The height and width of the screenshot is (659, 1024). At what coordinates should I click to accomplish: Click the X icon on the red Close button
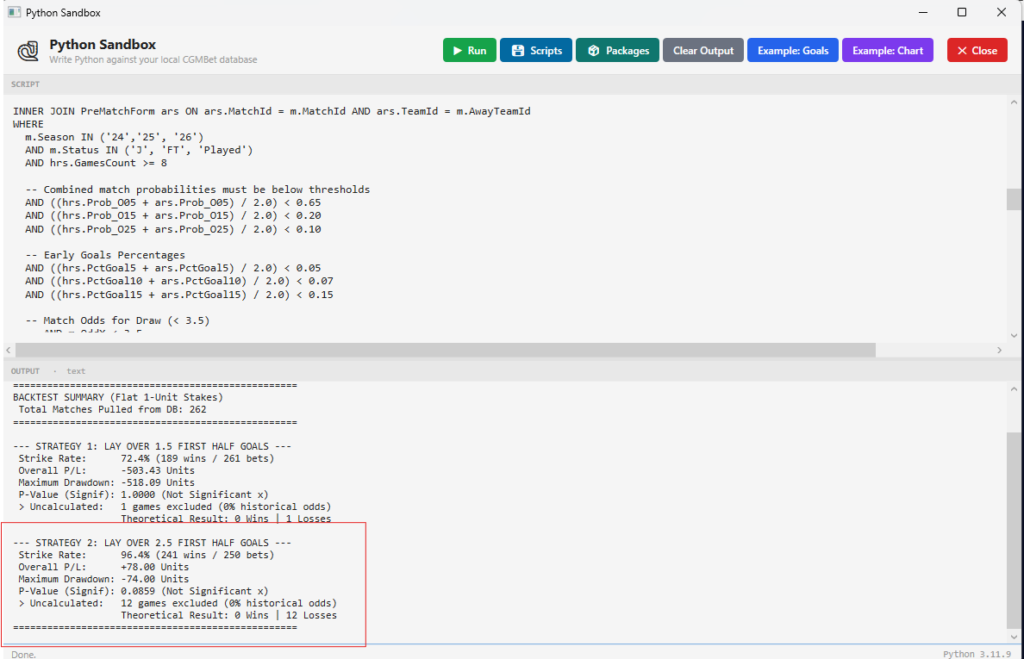[960, 51]
